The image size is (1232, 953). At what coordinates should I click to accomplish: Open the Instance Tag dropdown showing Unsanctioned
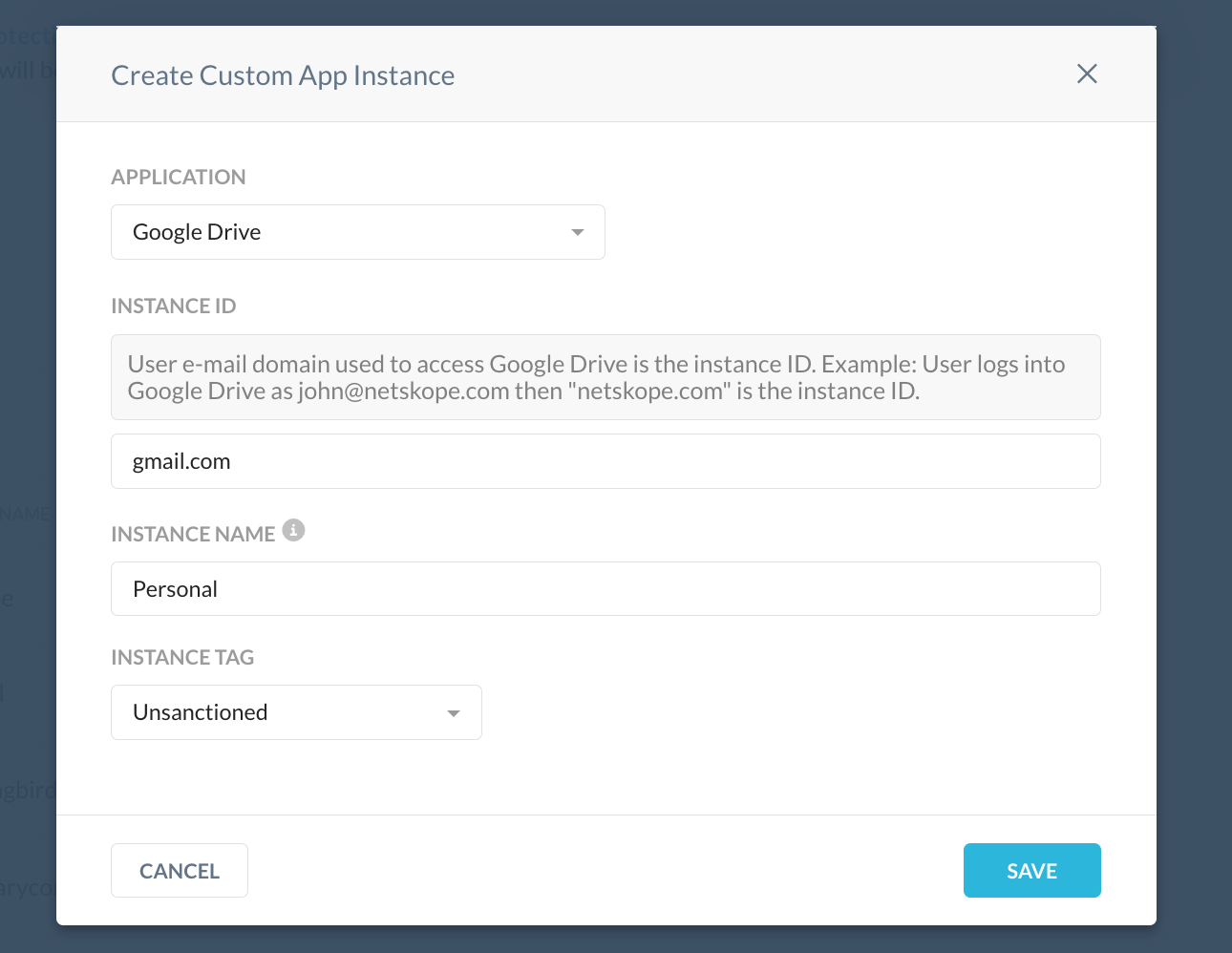[296, 712]
